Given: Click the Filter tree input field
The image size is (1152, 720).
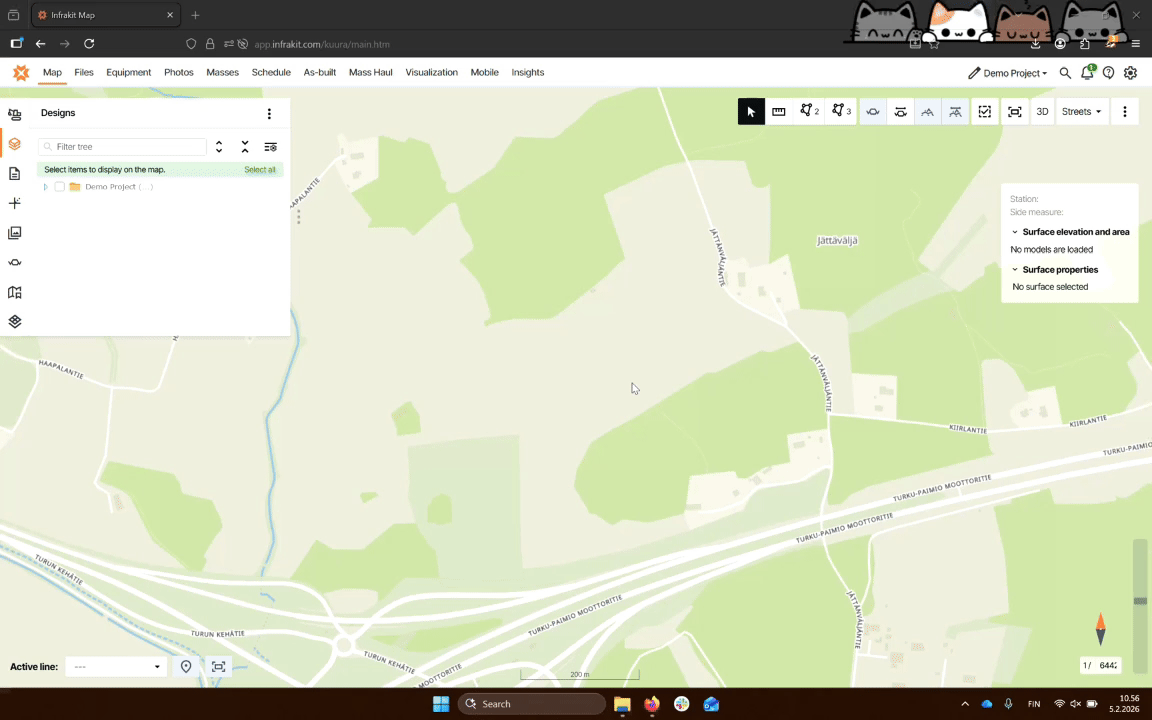Looking at the screenshot, I should pos(123,147).
